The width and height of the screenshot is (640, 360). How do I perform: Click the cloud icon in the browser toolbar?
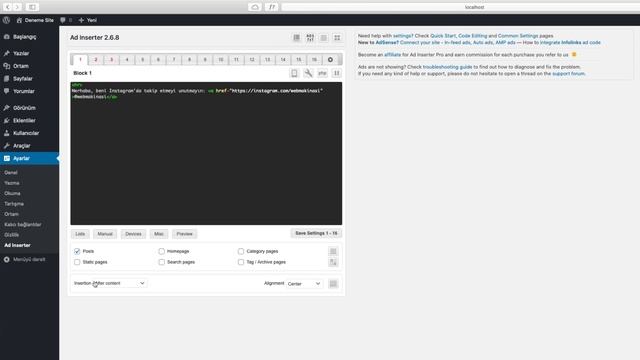pos(255,7)
